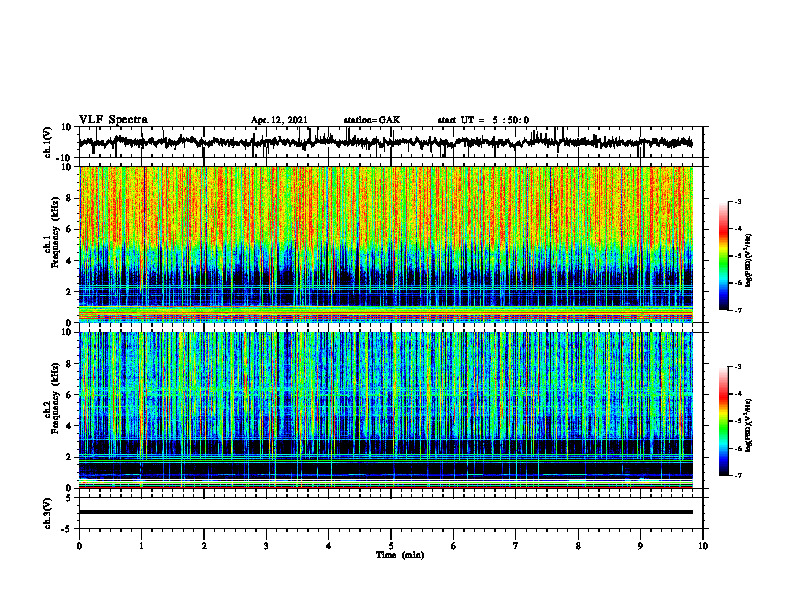Image resolution: width=792 pixels, height=612 pixels.
Task: Click the "-7" label on lower colorbar
Action: 737,475
